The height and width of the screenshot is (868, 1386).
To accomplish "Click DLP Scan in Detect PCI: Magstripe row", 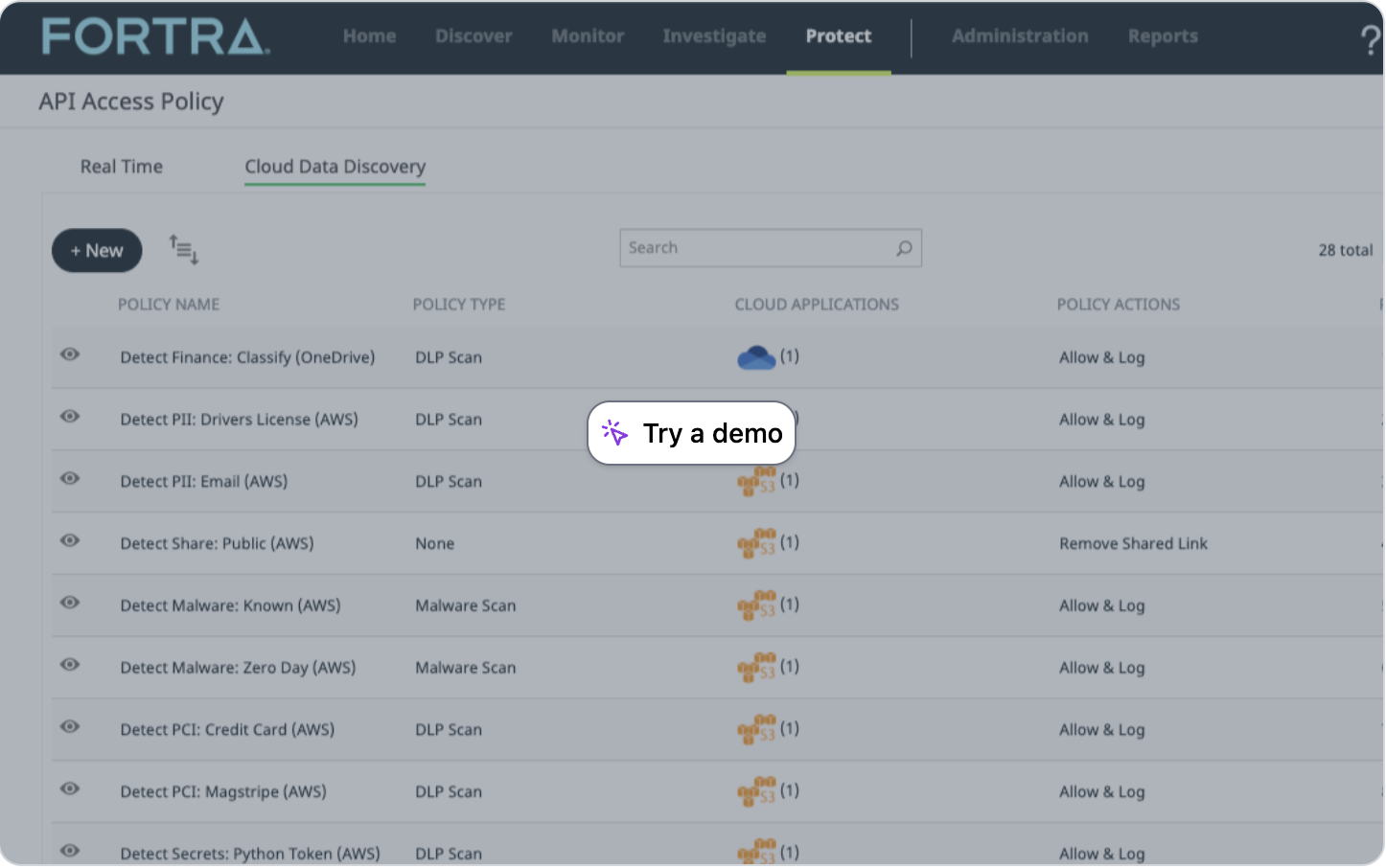I will tap(449, 791).
